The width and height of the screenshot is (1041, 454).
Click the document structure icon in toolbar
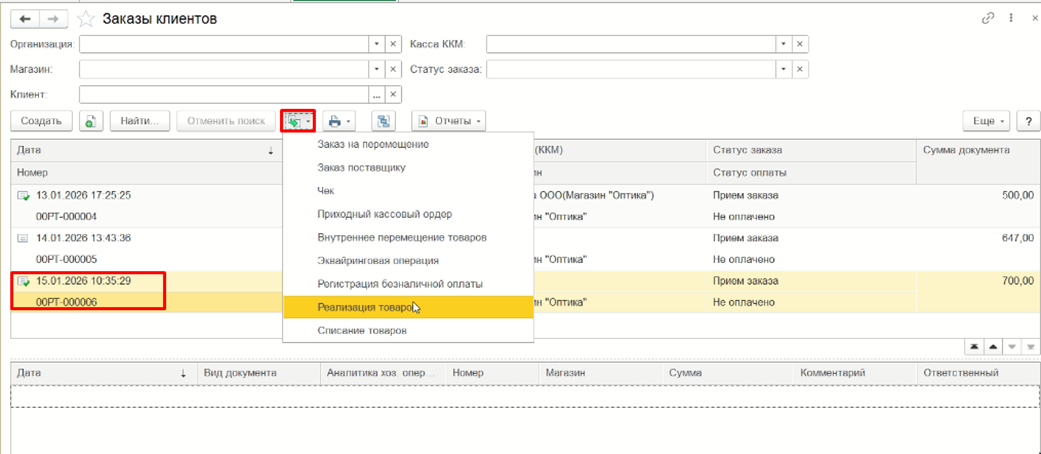pos(383,121)
